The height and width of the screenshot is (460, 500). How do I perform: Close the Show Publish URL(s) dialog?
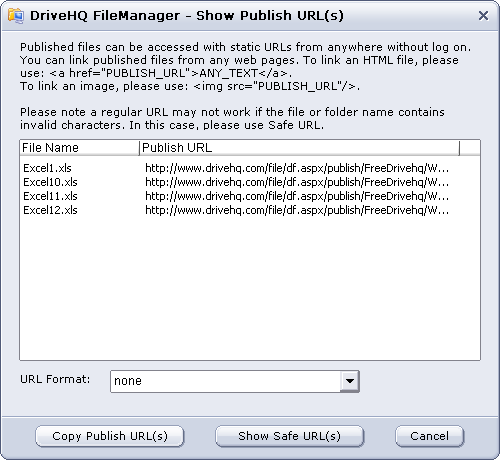coord(483,16)
